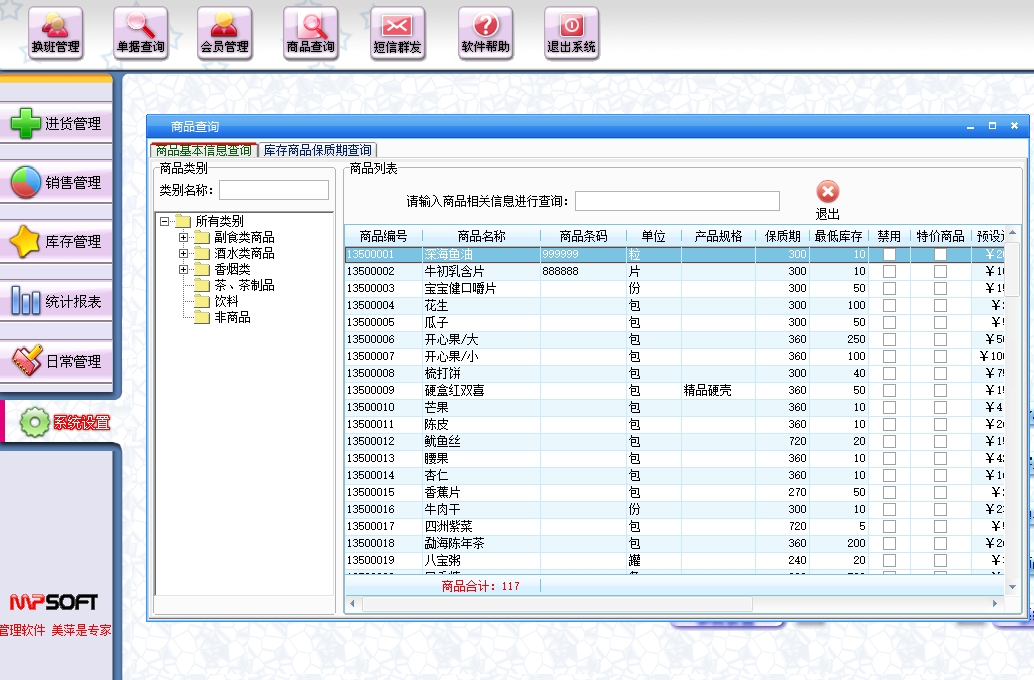The height and width of the screenshot is (680, 1034).
Task: Switch to 库存商品保质期查询 tab
Action: [317, 150]
